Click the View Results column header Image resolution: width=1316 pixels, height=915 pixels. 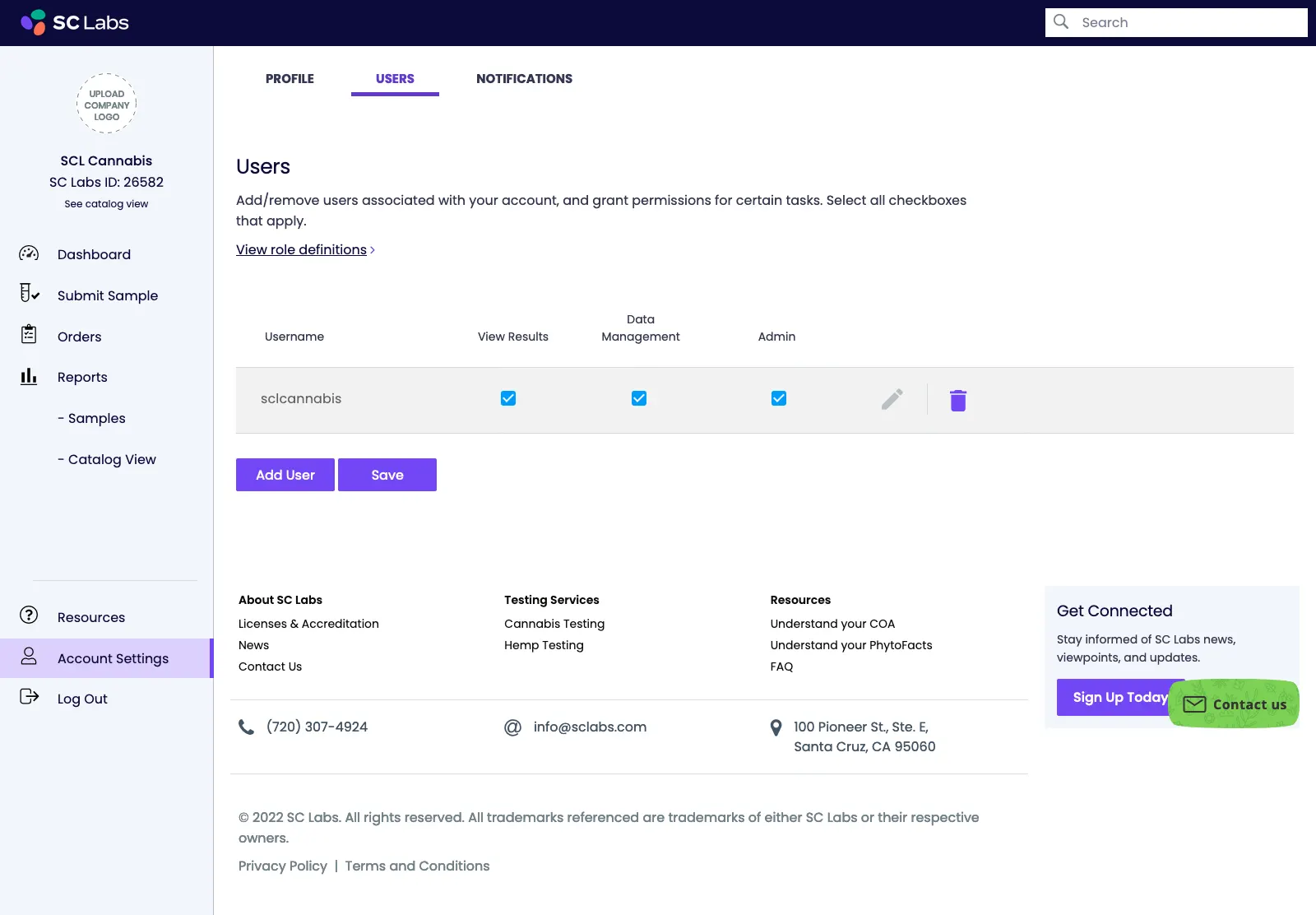point(513,337)
